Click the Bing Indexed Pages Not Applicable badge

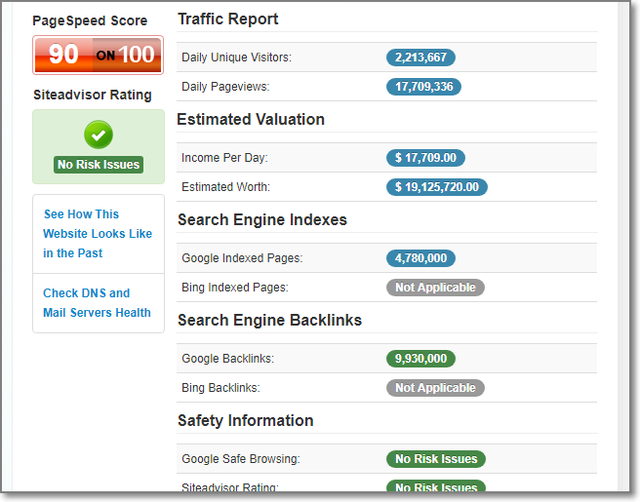pos(435,288)
